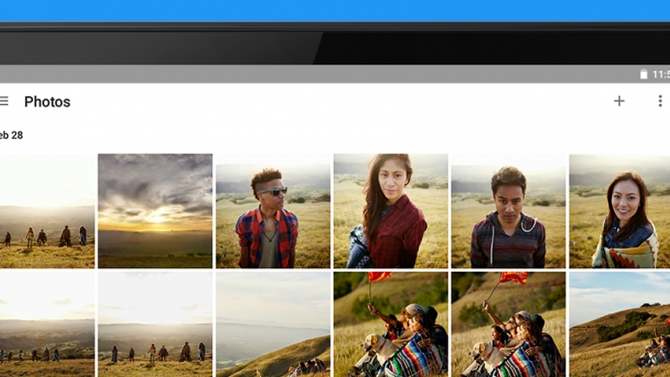Open top-row photo of hikers at sunrise
The height and width of the screenshot is (377, 670).
47,211
